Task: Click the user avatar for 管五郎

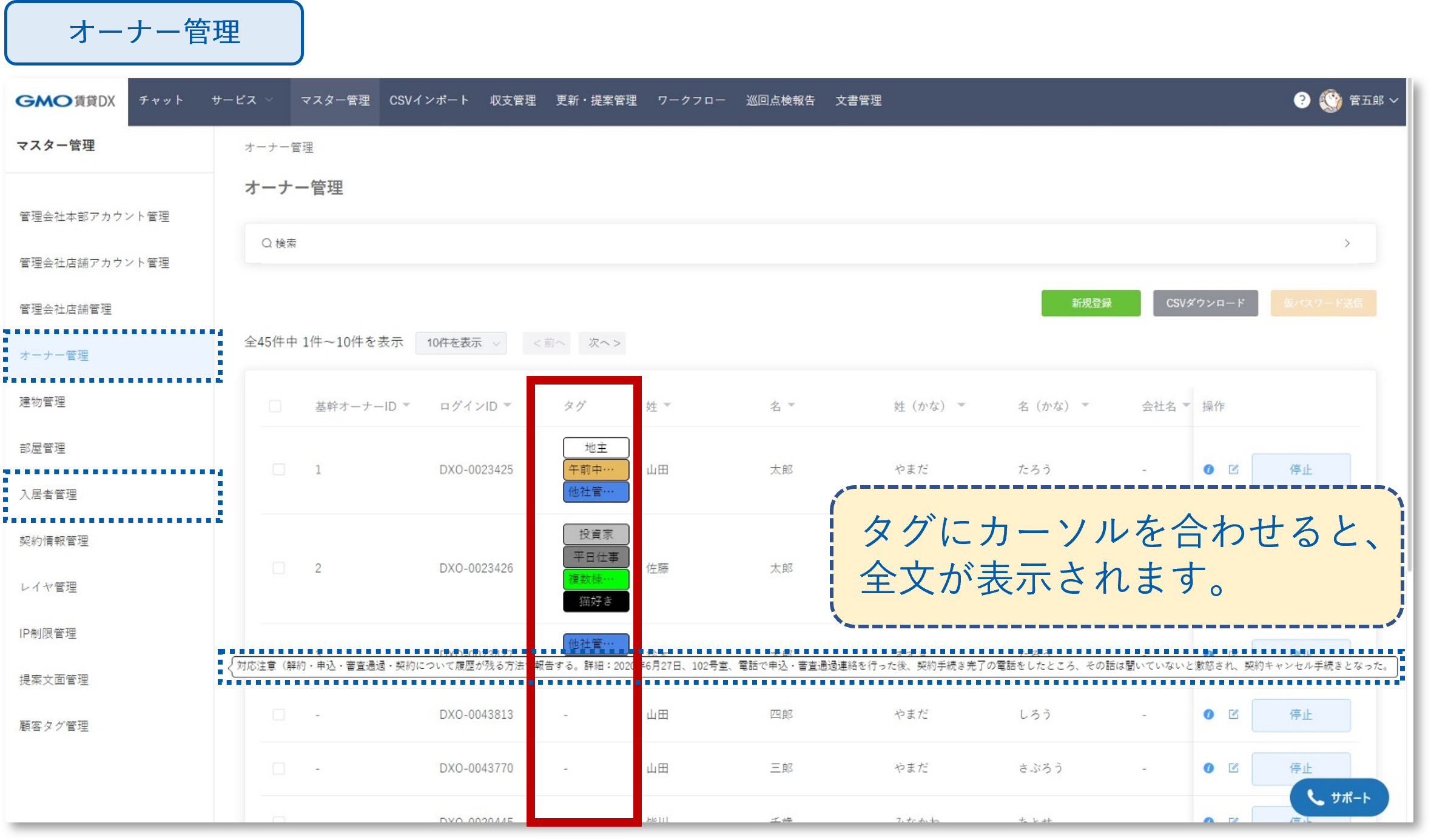Action: [1331, 101]
